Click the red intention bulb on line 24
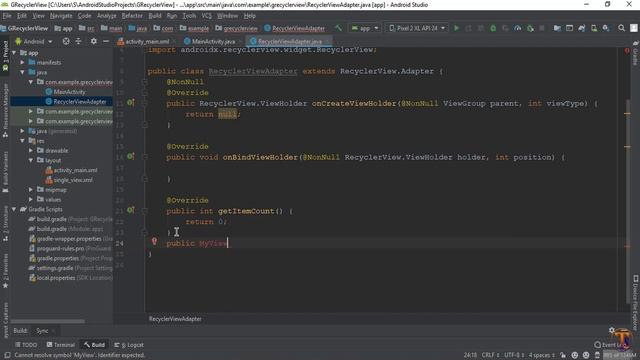Viewport: 640px width, 360px height. pyautogui.click(x=154, y=242)
